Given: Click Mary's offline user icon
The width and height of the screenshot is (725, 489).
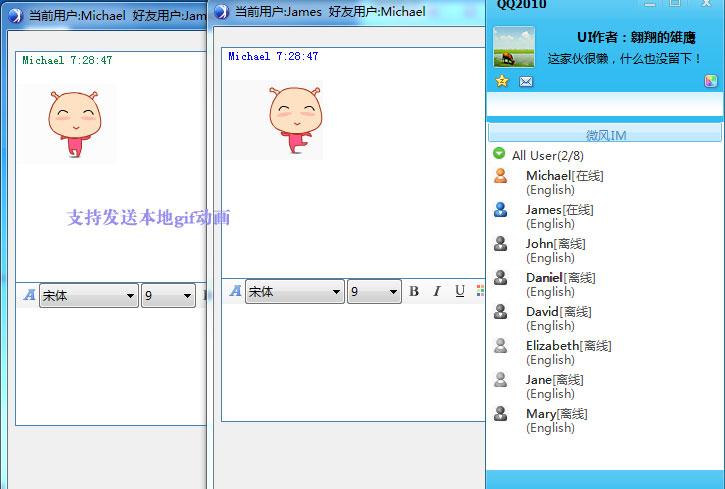Looking at the screenshot, I should 500,414.
